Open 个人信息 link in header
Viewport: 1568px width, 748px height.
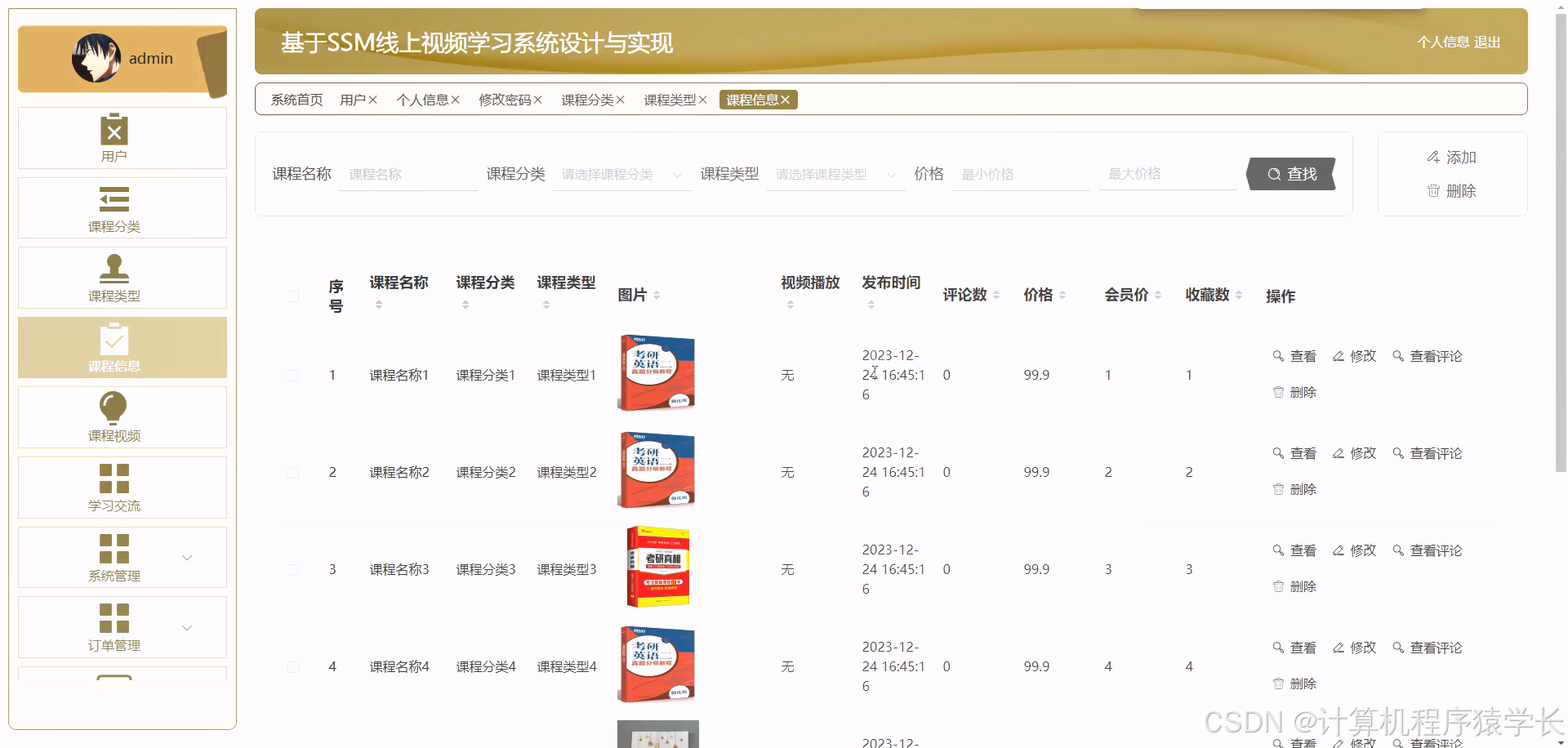click(x=1443, y=42)
